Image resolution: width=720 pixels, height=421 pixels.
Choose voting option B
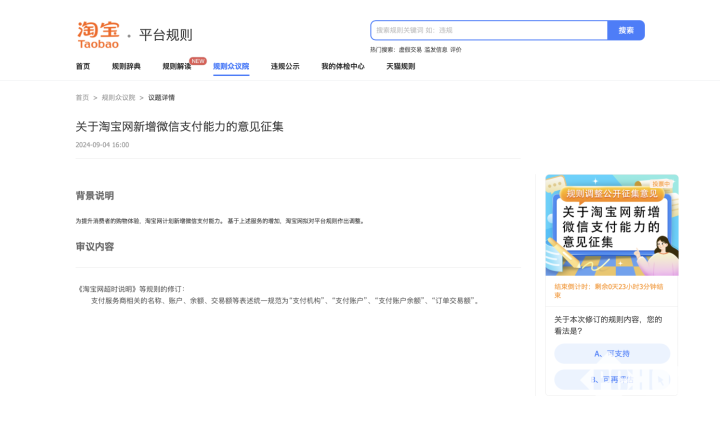click(612, 380)
